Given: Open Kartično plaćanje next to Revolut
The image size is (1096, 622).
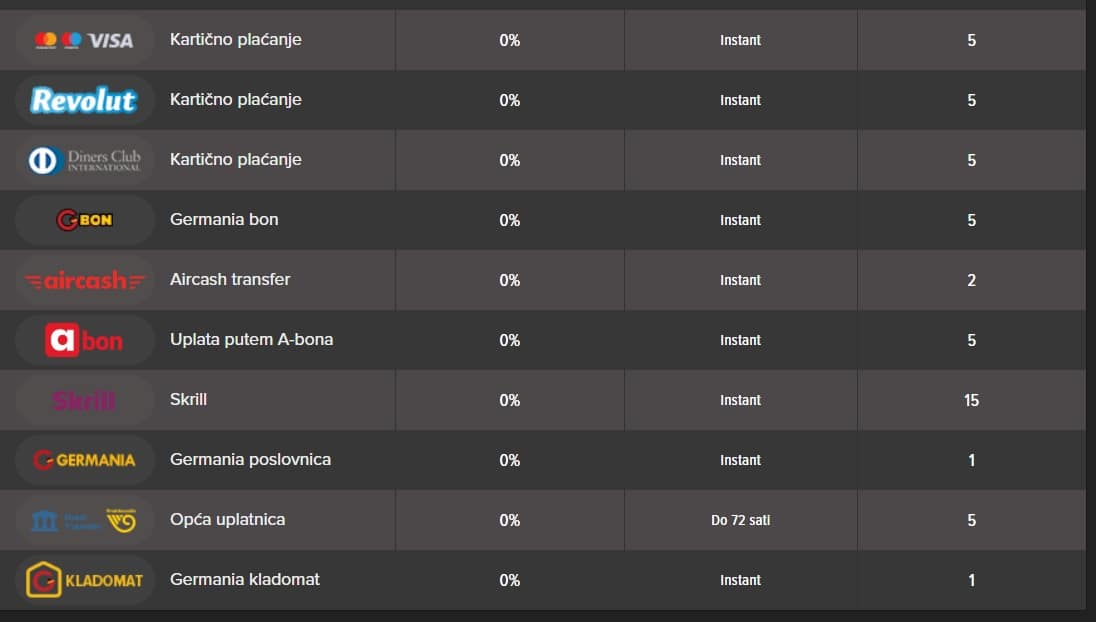Looking at the screenshot, I should click(236, 100).
